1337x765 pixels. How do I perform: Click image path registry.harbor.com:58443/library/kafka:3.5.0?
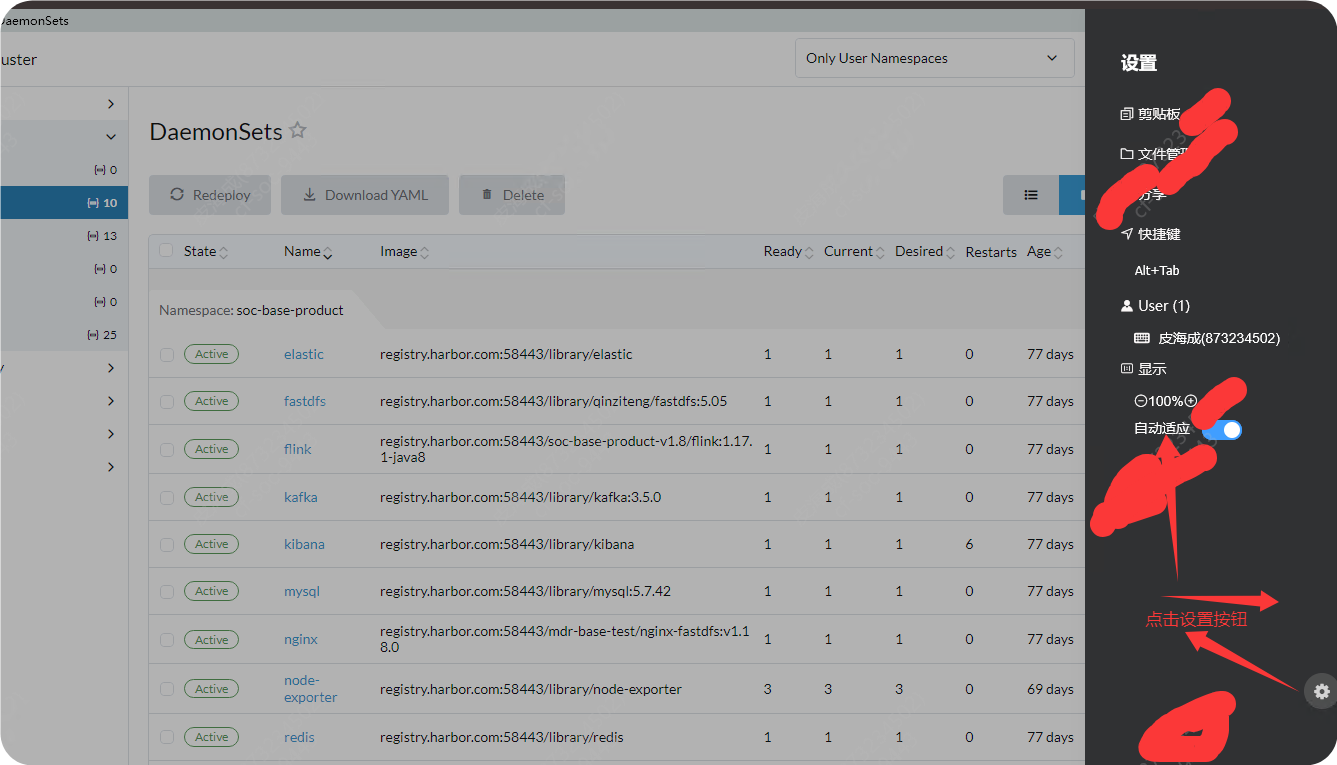pos(520,497)
